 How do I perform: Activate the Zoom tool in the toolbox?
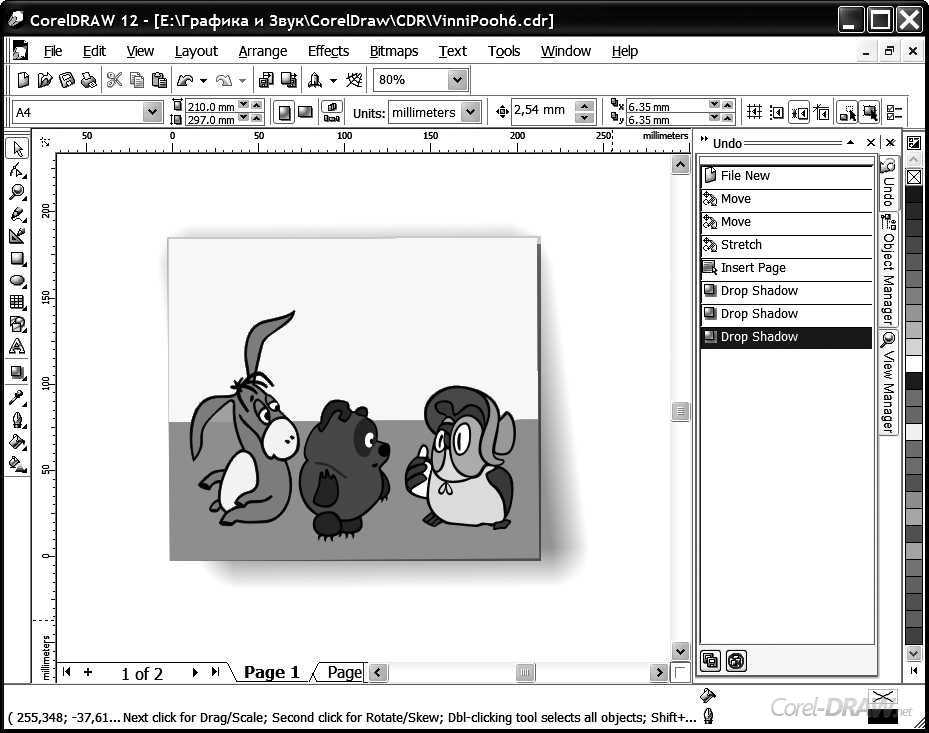pos(17,192)
